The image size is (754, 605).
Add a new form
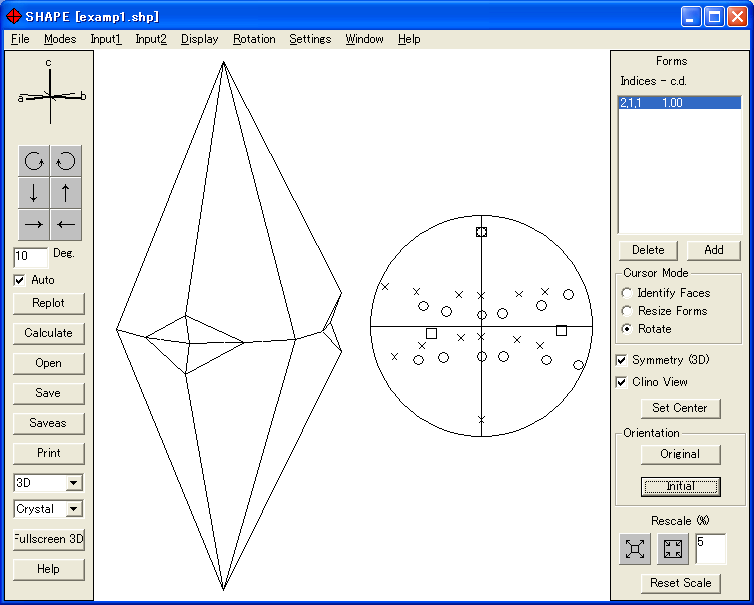[714, 250]
